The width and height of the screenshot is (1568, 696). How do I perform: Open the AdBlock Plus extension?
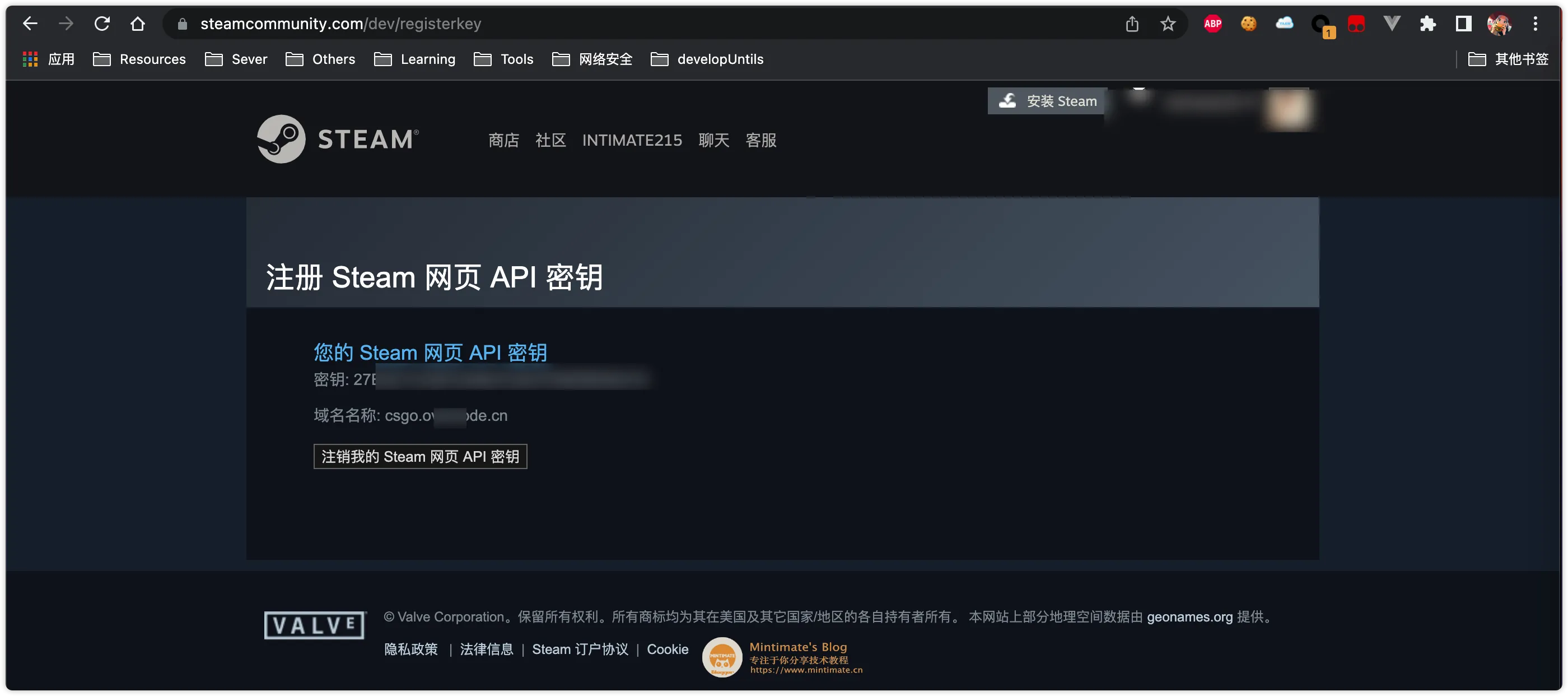[1212, 24]
